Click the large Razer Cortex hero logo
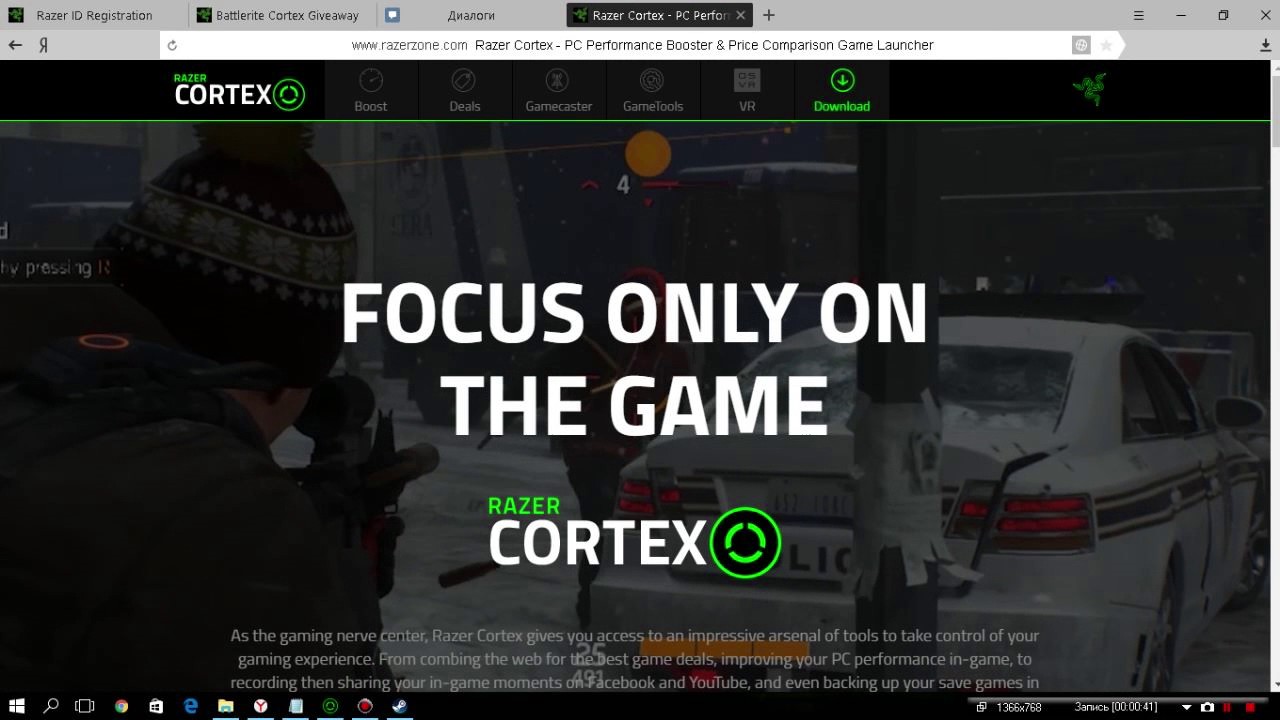1280x720 pixels. (634, 536)
